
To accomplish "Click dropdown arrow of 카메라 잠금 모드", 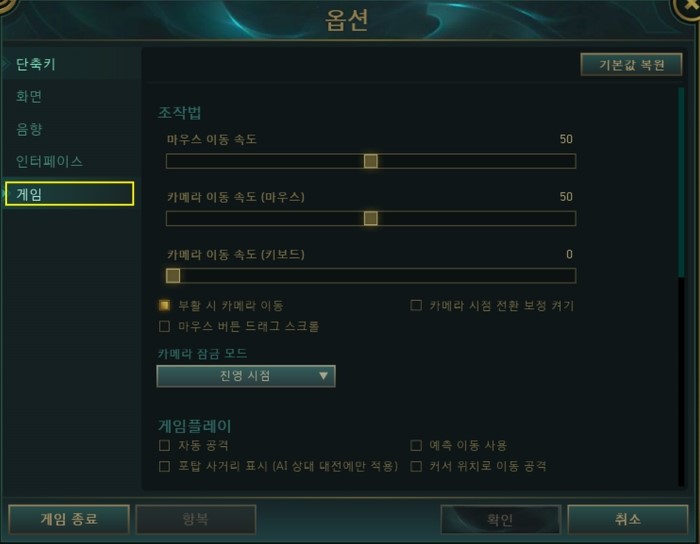I will [x=324, y=376].
